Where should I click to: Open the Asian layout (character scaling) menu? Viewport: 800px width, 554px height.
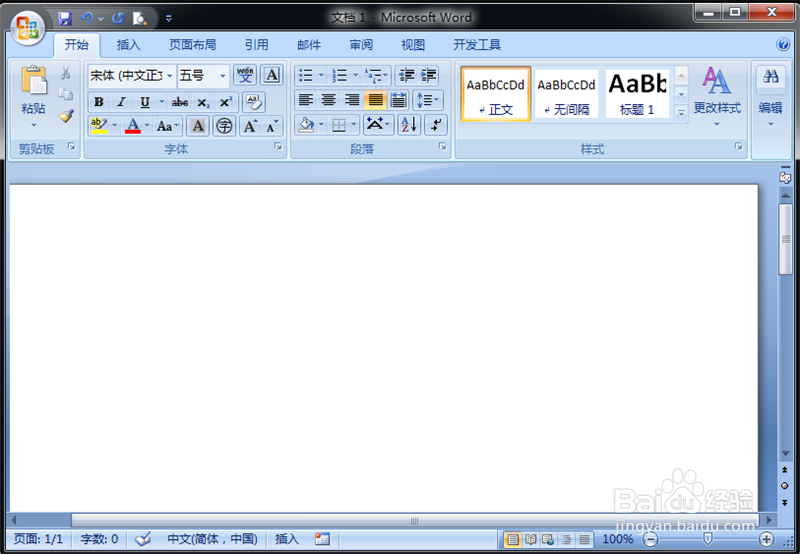[x=378, y=124]
